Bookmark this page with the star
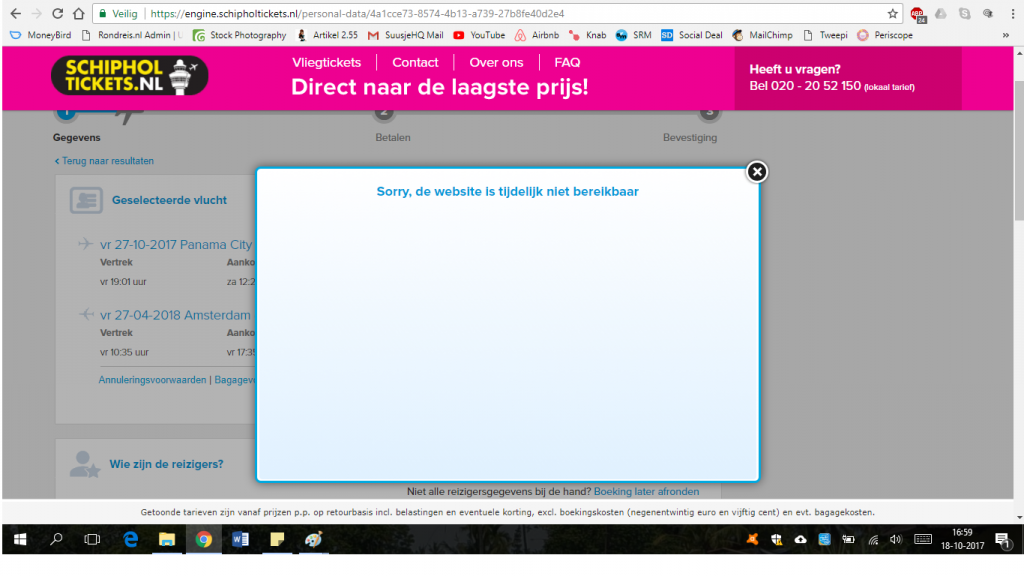Screen dimensions: 1024x576 [892, 14]
